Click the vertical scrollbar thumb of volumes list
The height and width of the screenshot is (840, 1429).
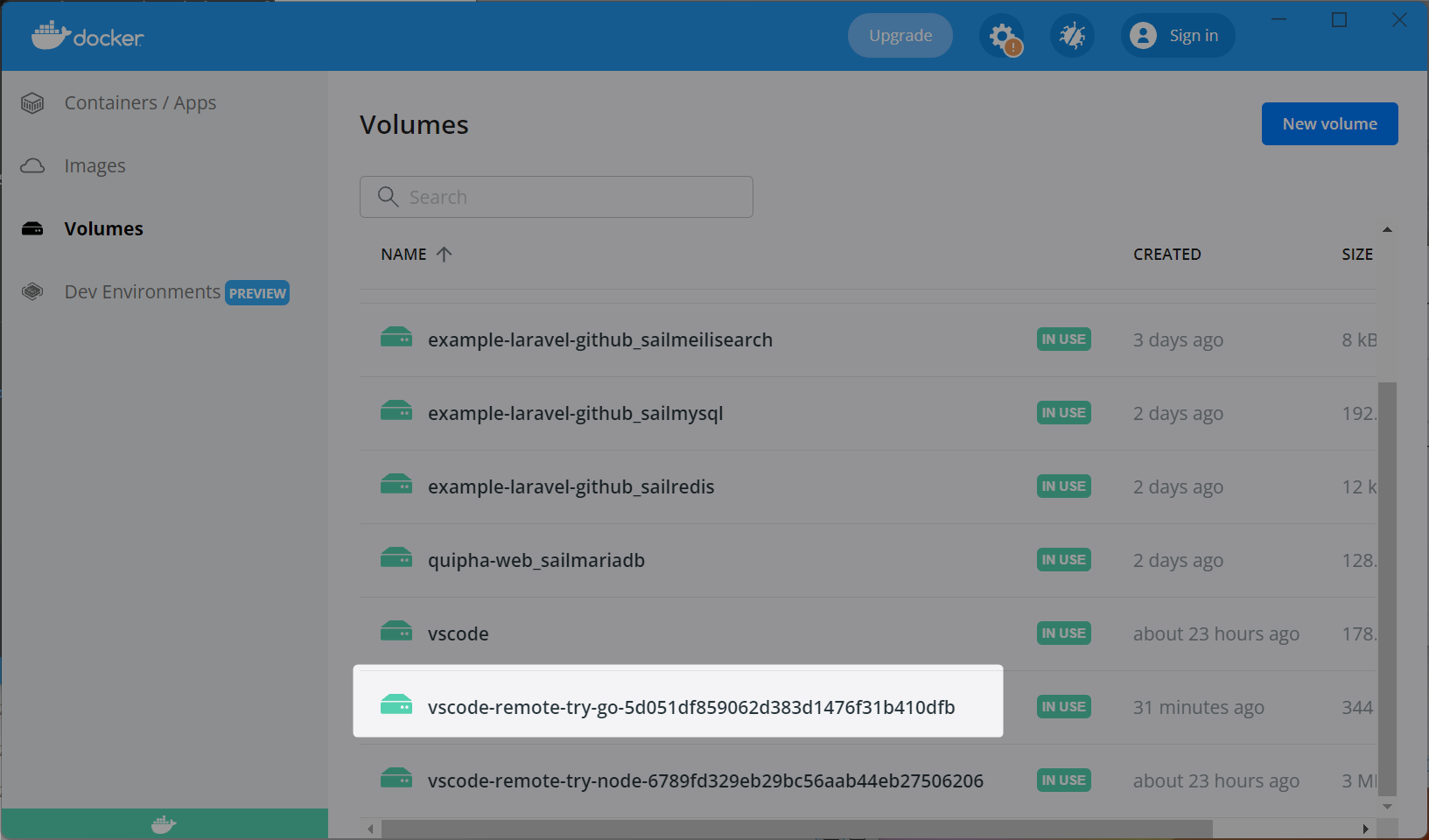1387,589
